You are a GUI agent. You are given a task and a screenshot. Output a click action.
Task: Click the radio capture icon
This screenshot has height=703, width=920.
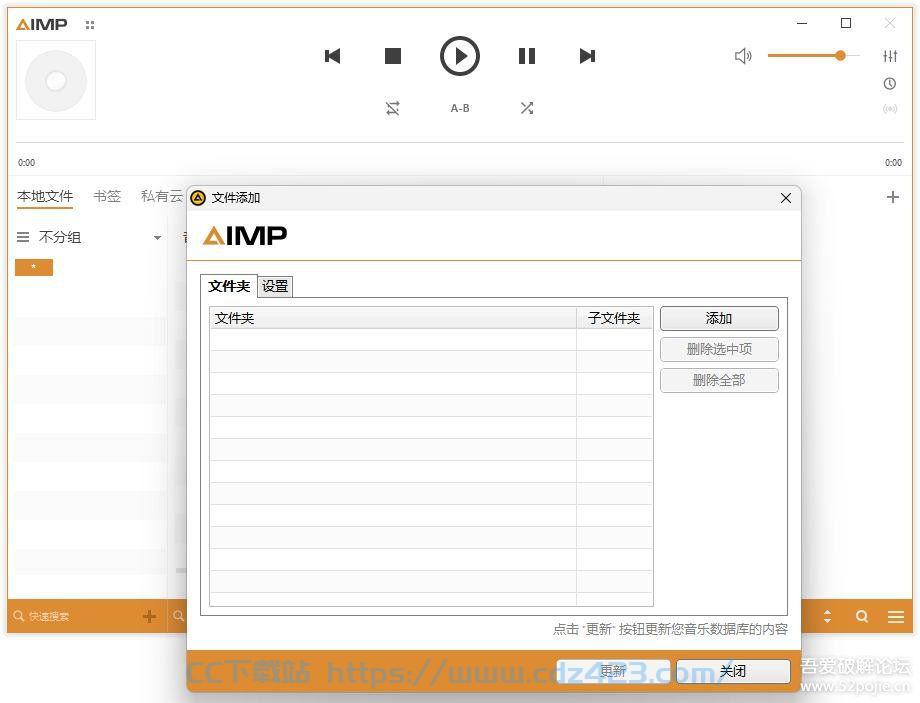coord(890,109)
